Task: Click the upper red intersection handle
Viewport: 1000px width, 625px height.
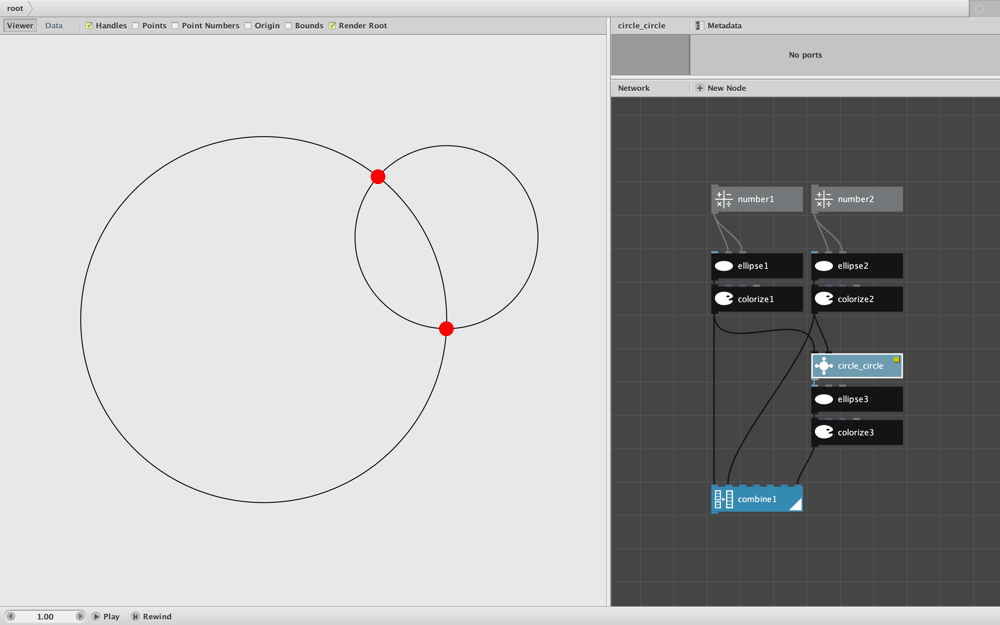Action: [x=378, y=177]
